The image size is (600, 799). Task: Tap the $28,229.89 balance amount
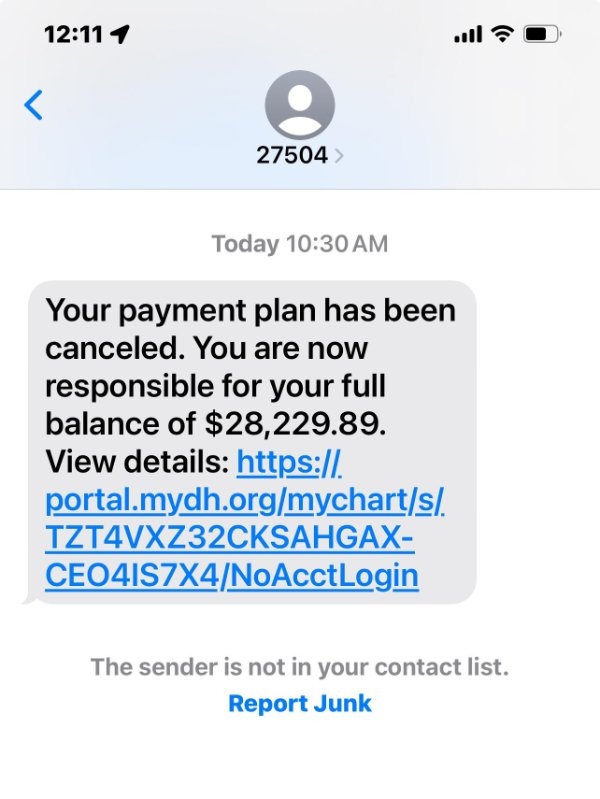(x=295, y=424)
